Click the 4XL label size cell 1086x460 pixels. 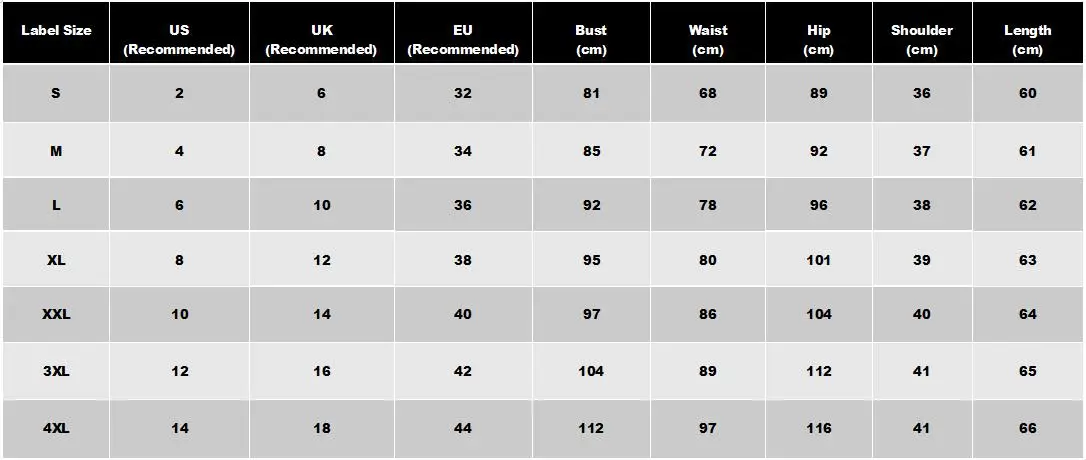56,428
